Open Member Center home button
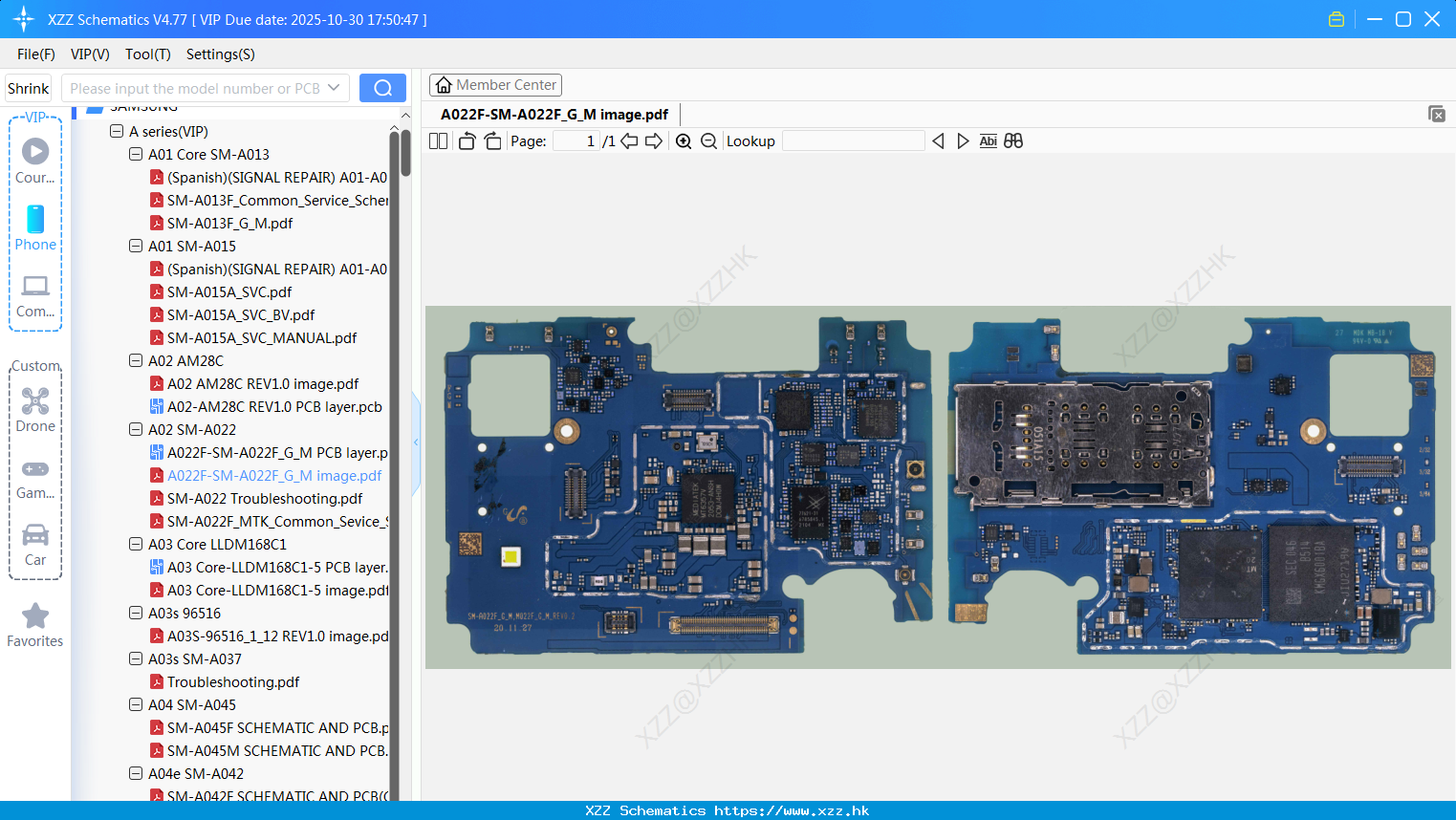 (x=495, y=85)
